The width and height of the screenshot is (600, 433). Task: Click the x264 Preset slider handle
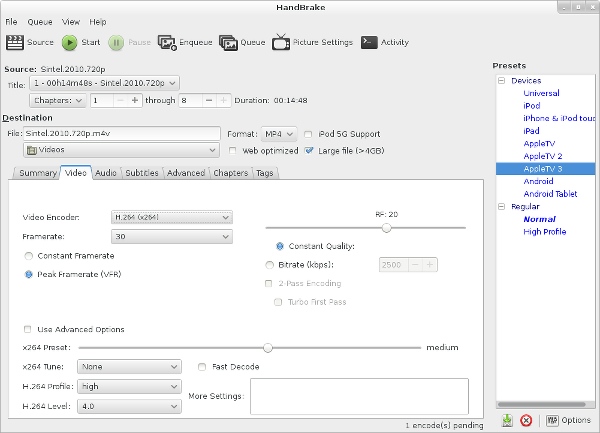click(268, 348)
